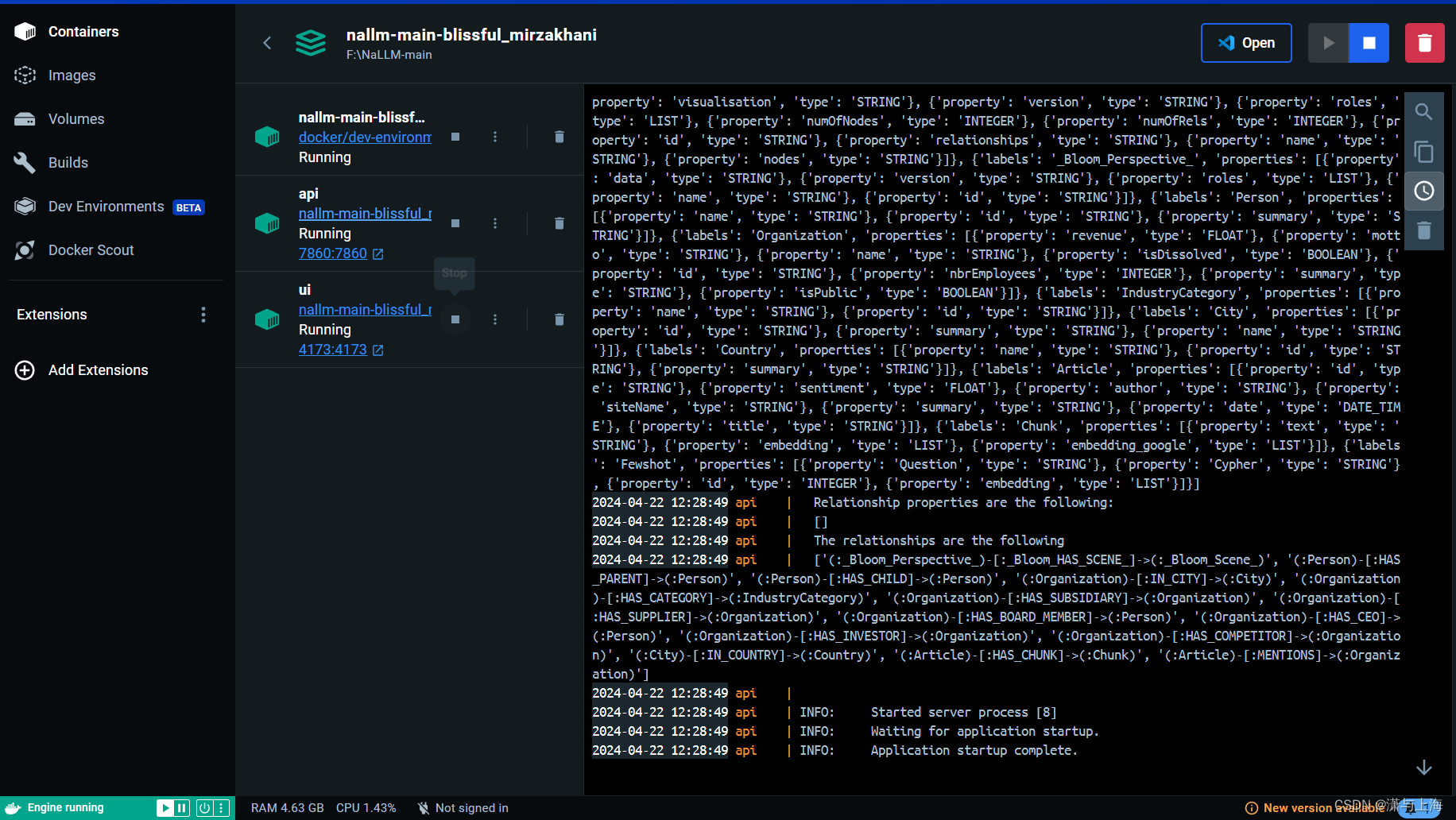Open api container image link

[365, 214]
